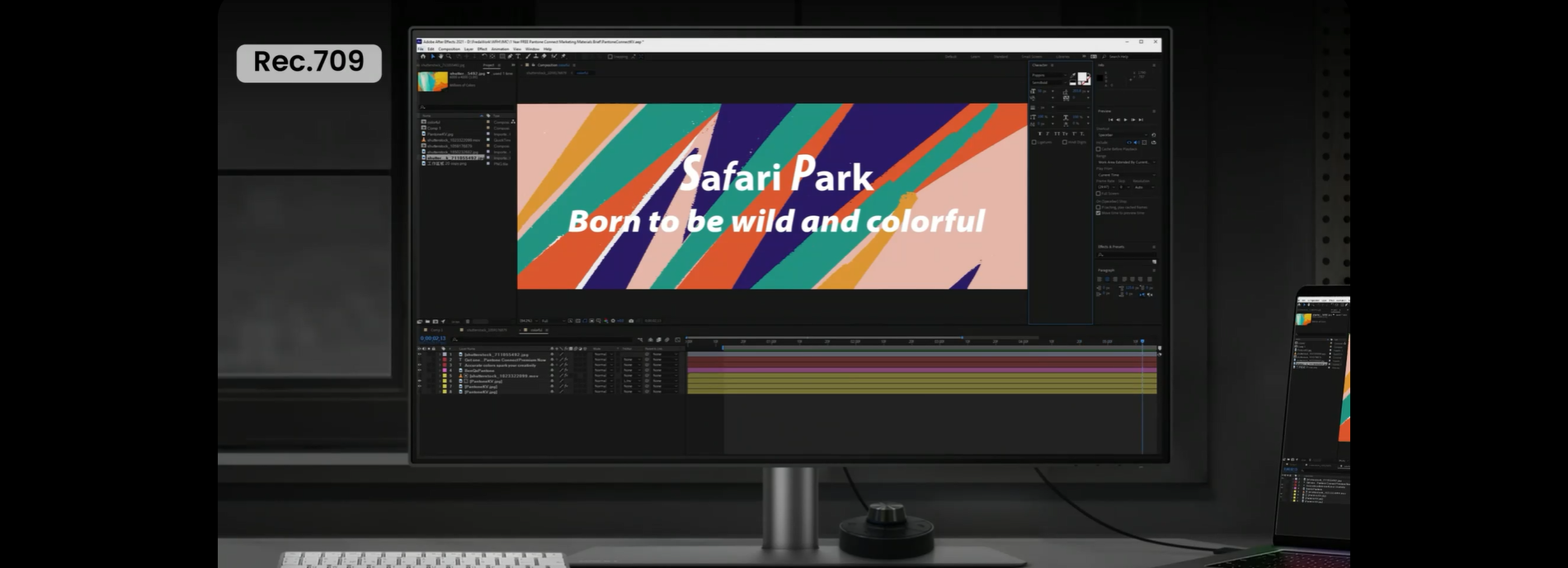The image size is (1568, 568).
Task: Hide layer 1 using its eye icon
Action: pos(420,354)
